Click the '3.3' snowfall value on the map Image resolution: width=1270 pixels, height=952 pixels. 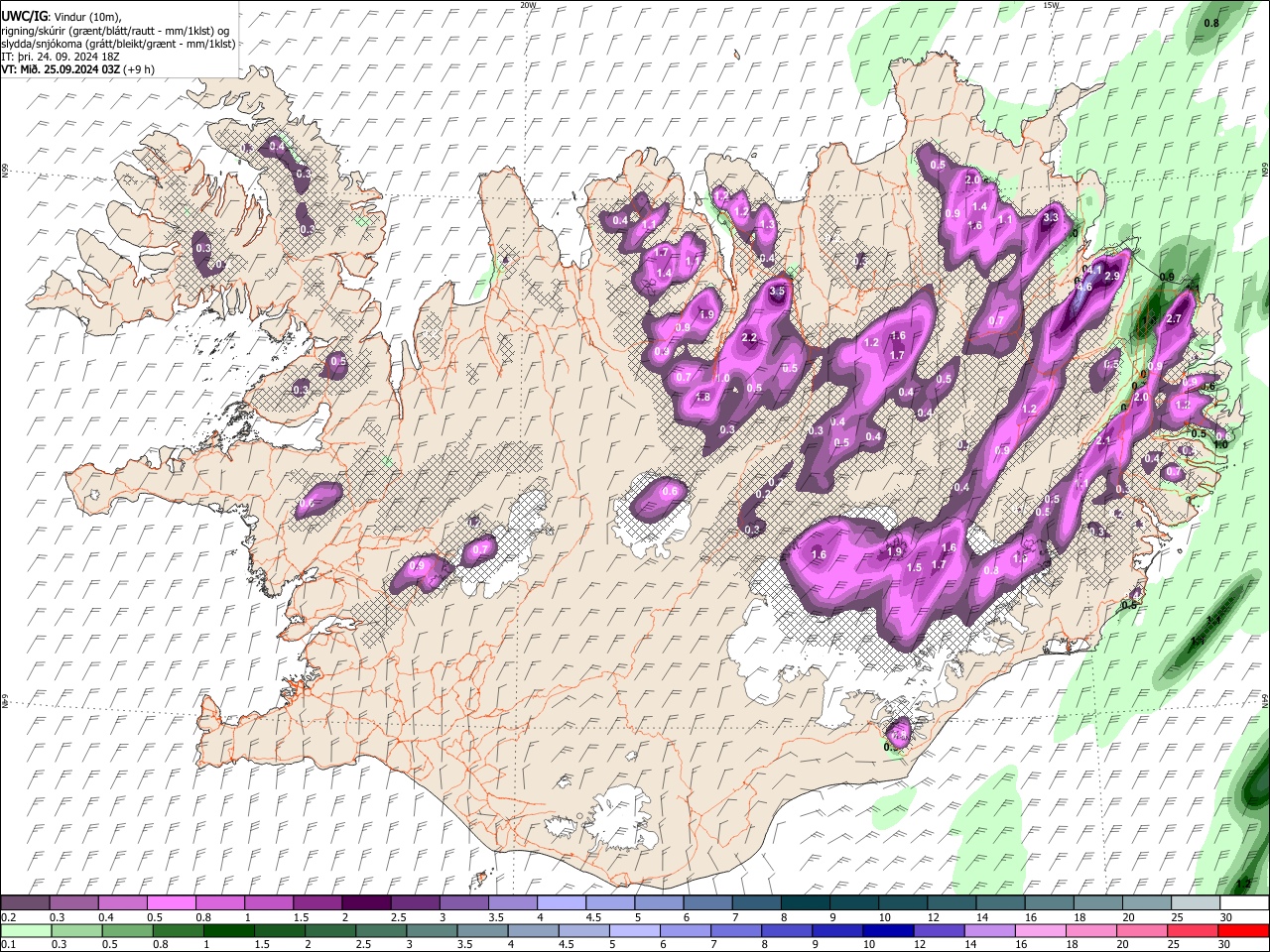pyautogui.click(x=1052, y=217)
